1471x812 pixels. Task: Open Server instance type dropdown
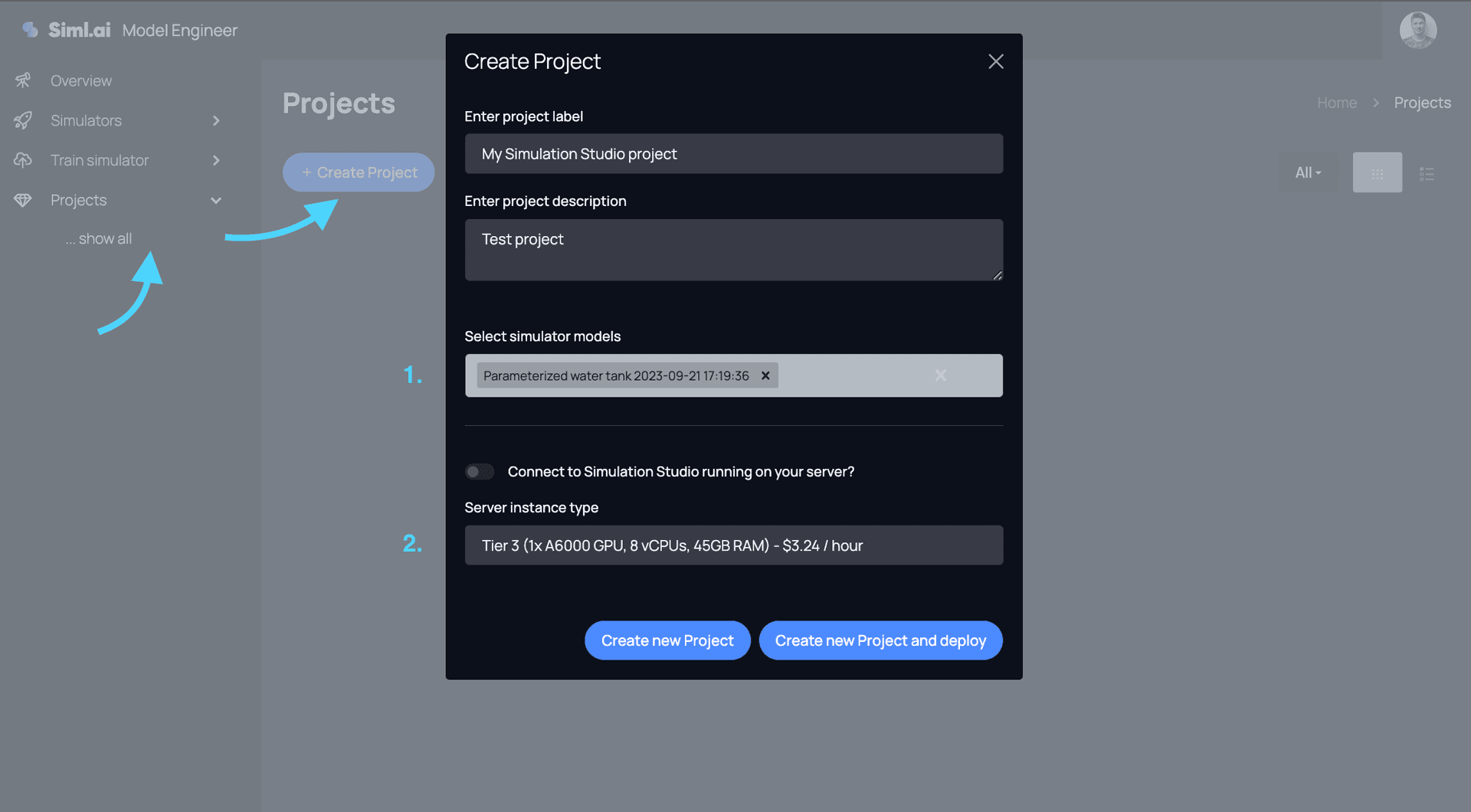coord(733,545)
